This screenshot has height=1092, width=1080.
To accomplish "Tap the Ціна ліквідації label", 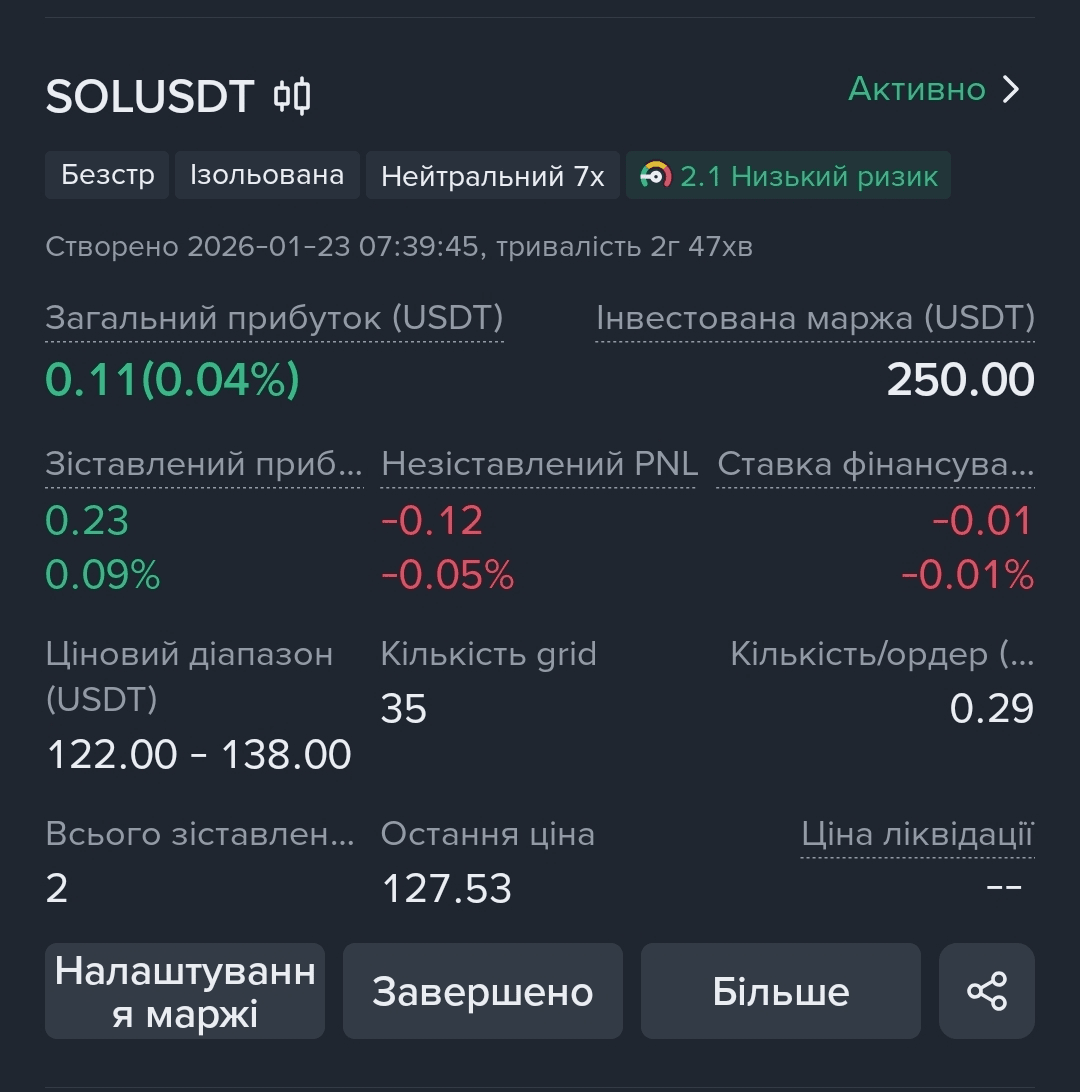I will 917,834.
